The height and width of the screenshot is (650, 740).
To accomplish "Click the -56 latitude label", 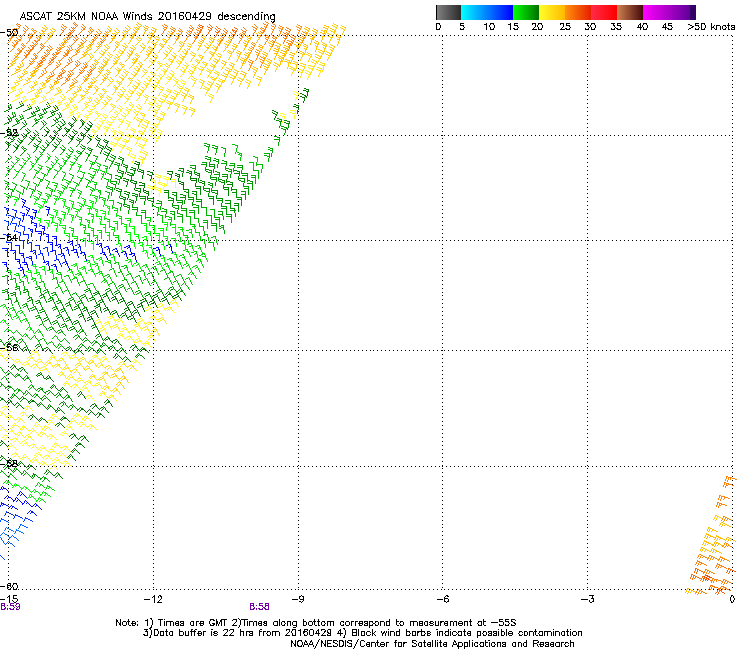I will point(9,347).
